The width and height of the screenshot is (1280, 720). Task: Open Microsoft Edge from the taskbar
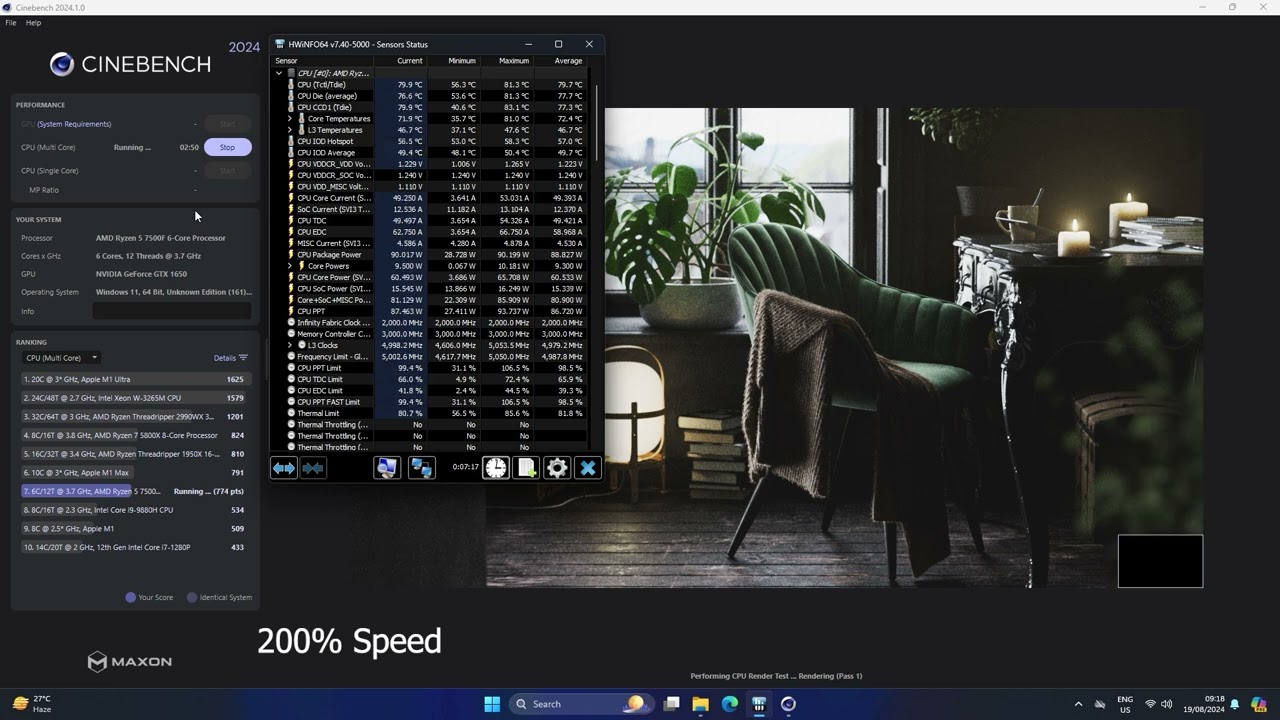(730, 704)
